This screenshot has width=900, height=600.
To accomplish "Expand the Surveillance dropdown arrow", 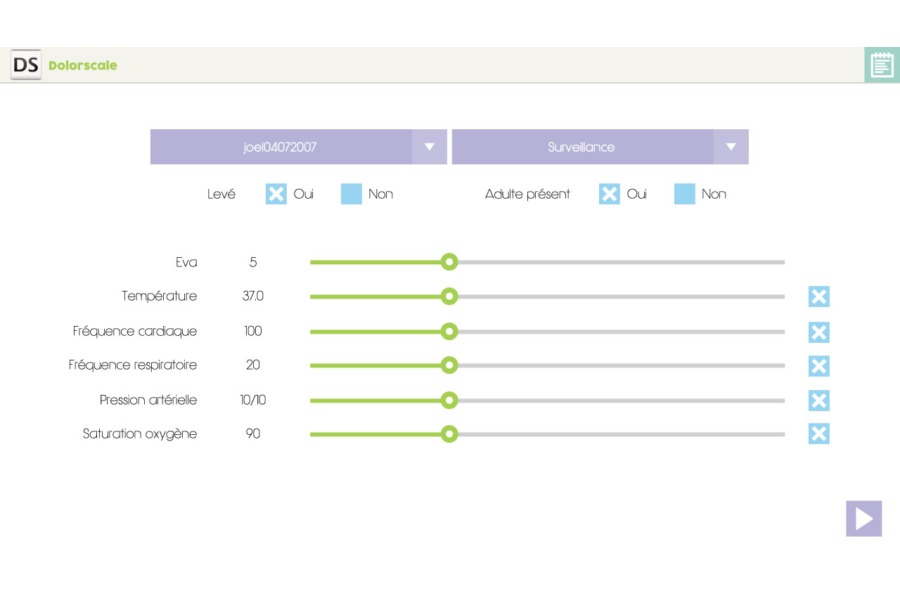I will pos(731,147).
